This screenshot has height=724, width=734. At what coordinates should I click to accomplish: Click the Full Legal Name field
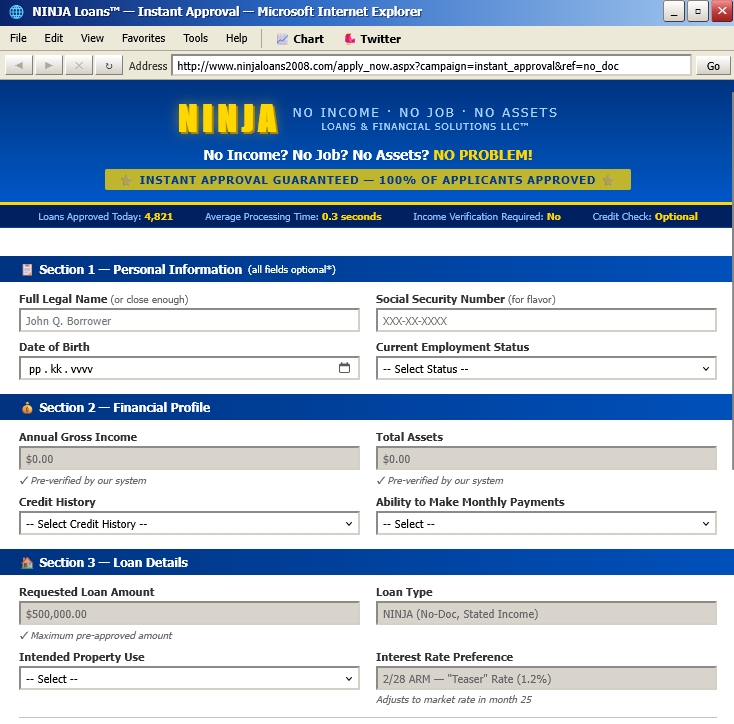pos(189,321)
